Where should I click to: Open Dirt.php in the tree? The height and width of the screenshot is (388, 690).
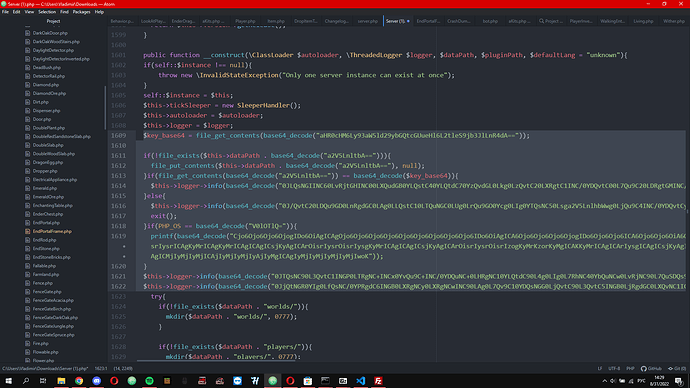point(40,102)
